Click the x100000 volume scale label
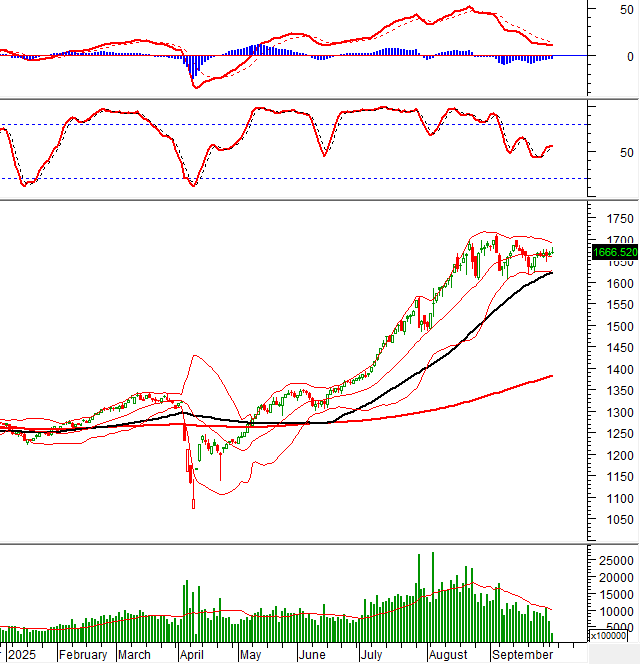 (612, 635)
